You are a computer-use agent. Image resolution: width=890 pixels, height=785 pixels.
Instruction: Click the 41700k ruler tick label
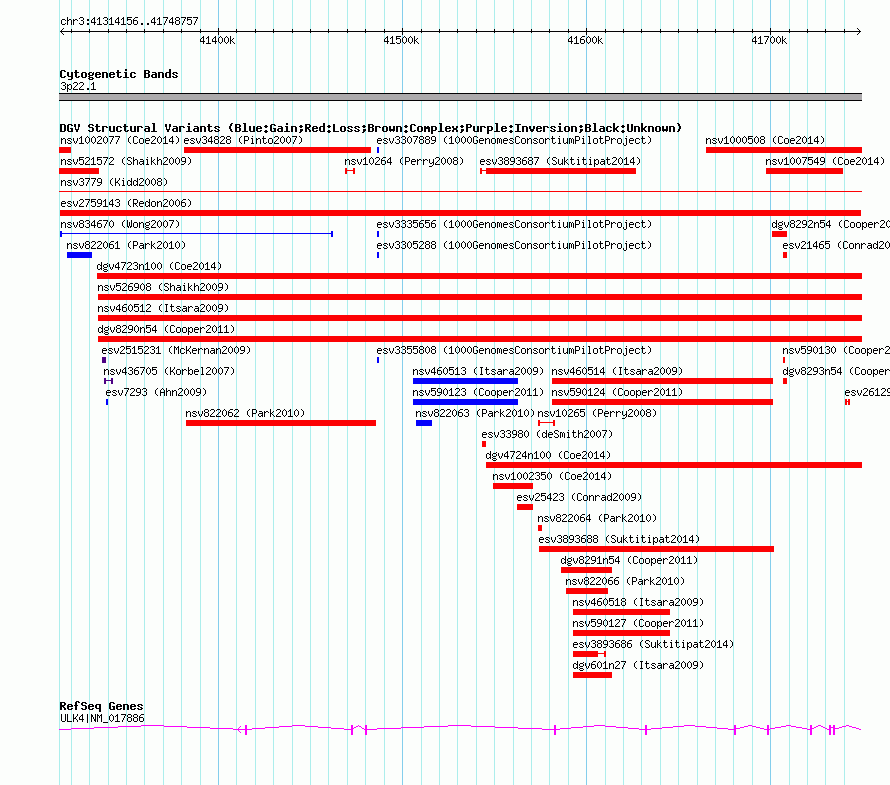(x=769, y=40)
